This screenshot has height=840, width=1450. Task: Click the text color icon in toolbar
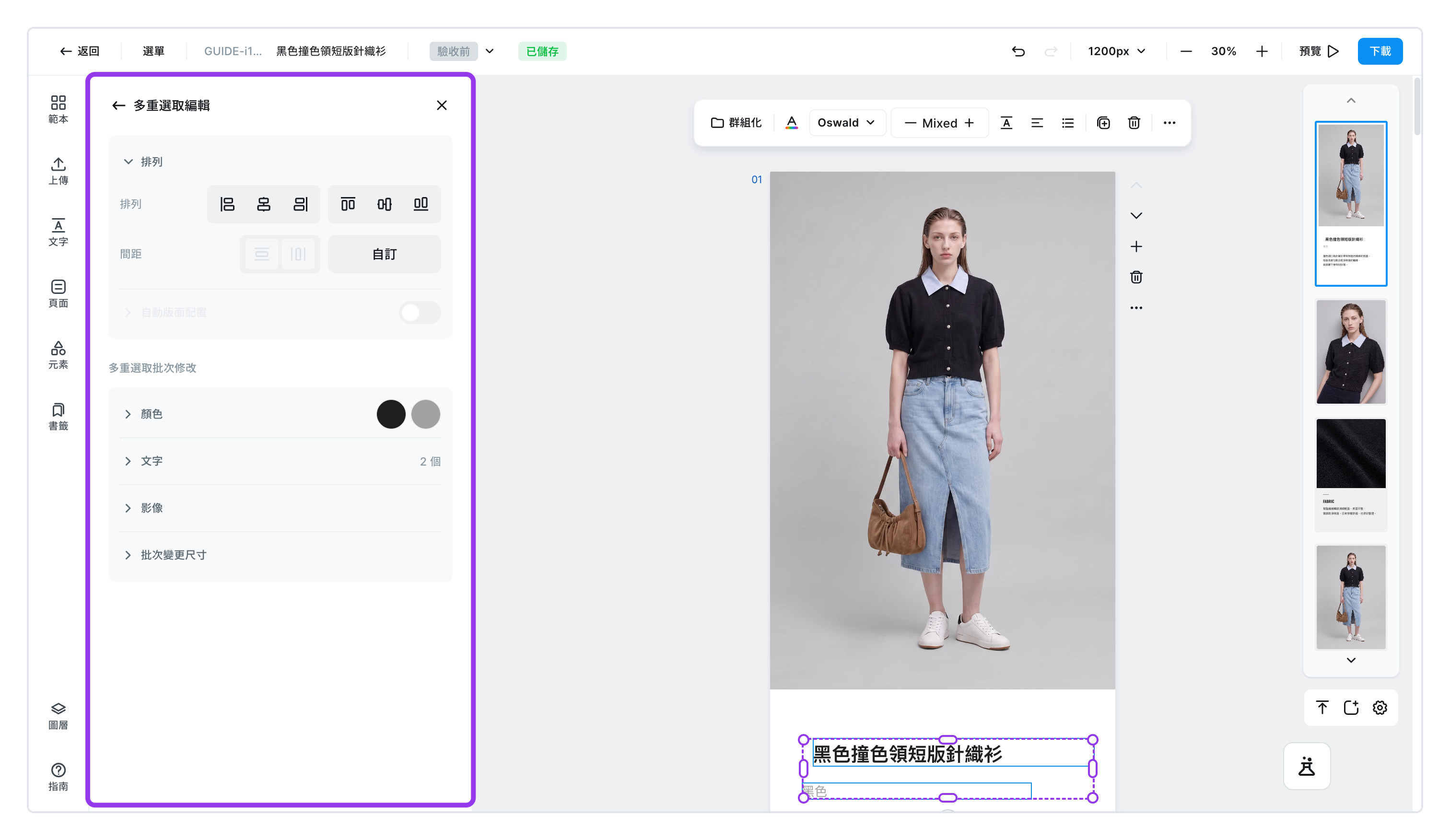(791, 123)
